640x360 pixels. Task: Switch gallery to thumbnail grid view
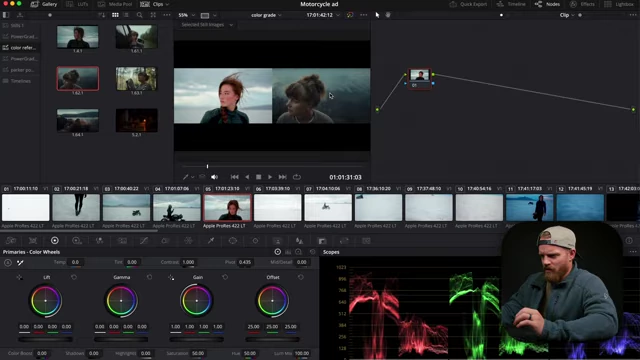click(115, 15)
